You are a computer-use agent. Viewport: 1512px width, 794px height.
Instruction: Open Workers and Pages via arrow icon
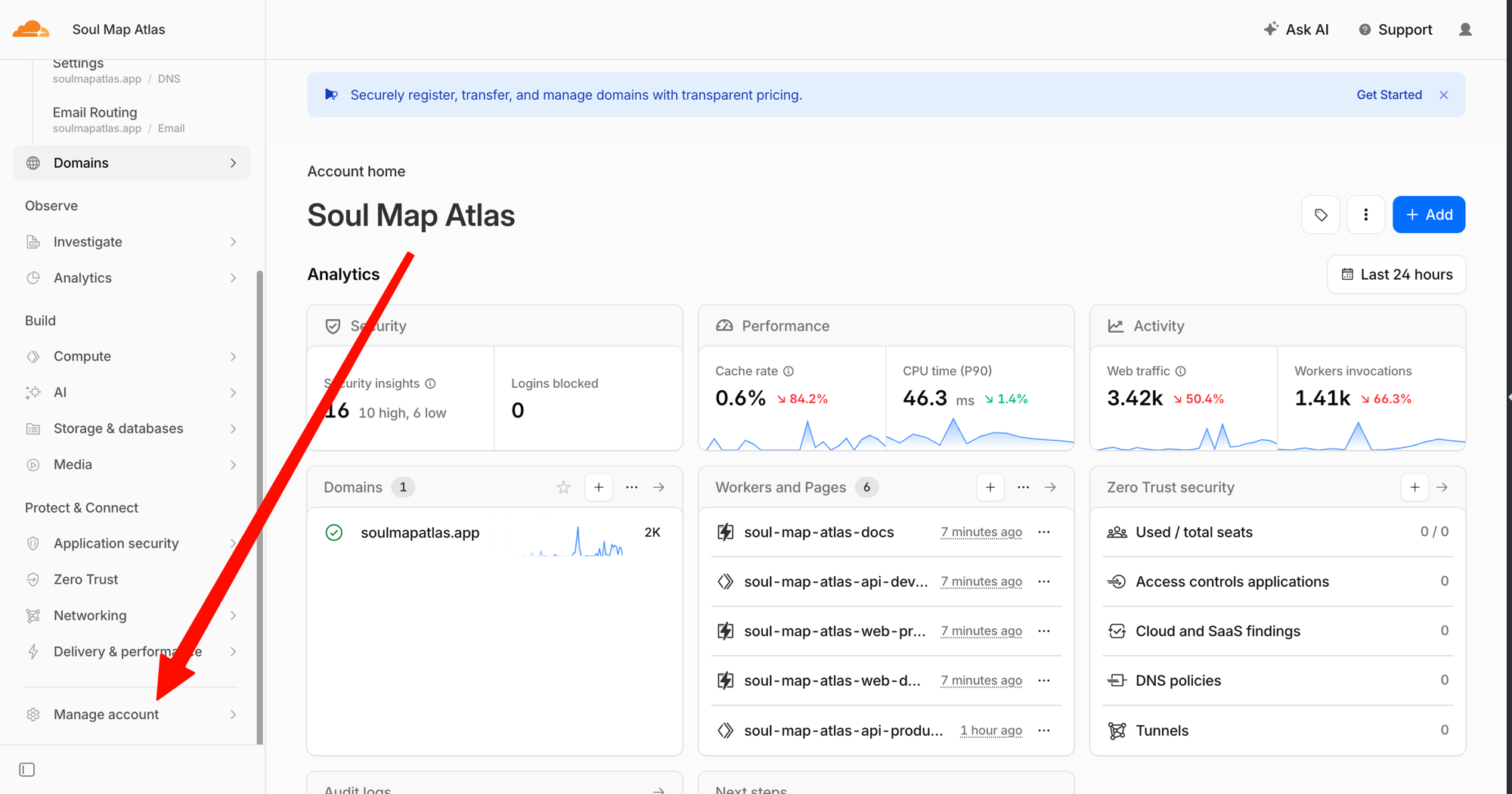[1051, 488]
